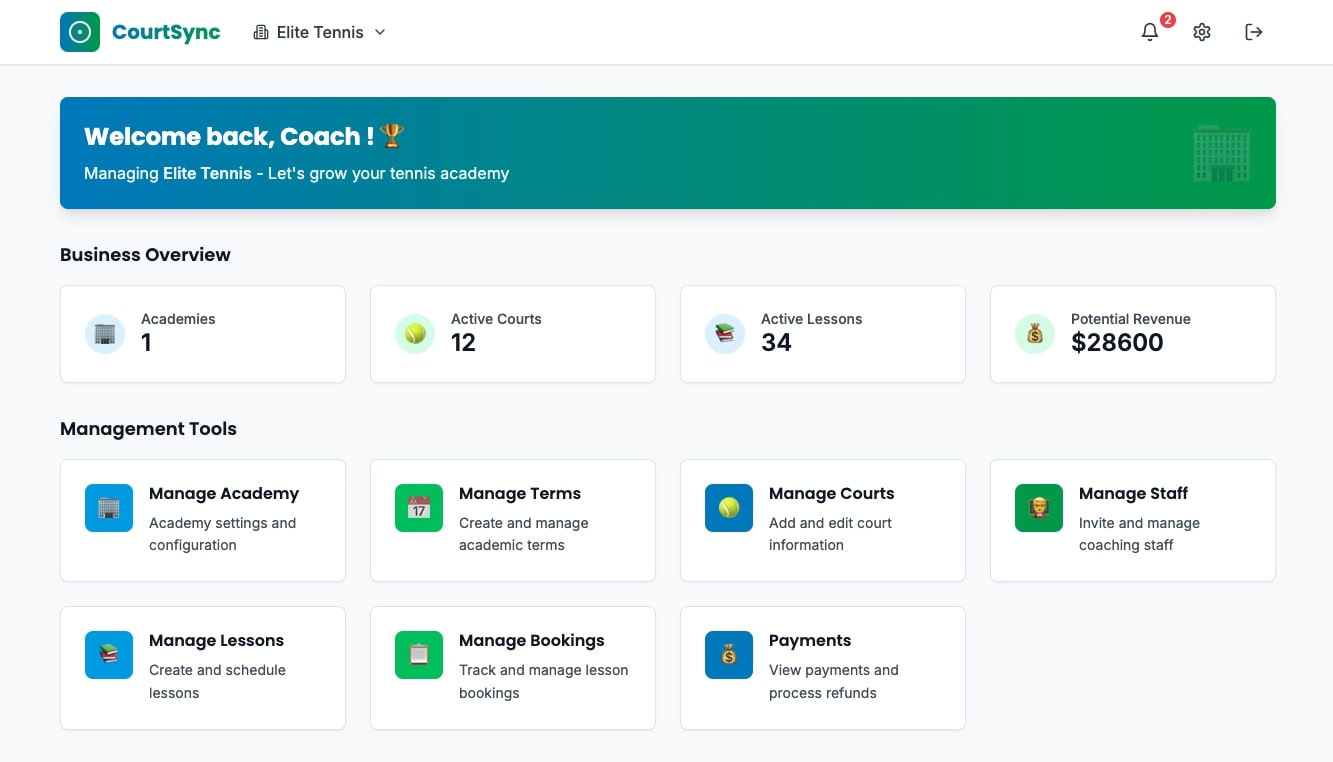Click the Manage Courts tennis ball icon

pyautogui.click(x=729, y=508)
